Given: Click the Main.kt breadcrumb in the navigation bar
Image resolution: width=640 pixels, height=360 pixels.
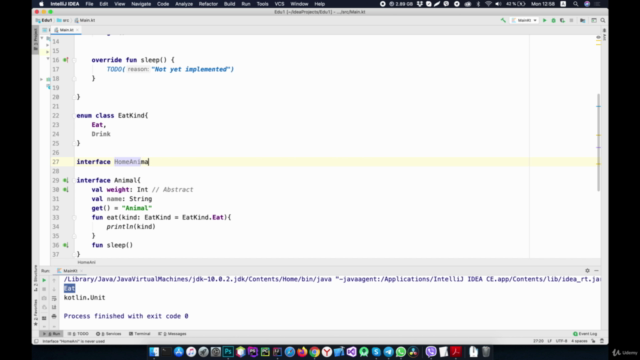Looking at the screenshot, I should 85,20.
